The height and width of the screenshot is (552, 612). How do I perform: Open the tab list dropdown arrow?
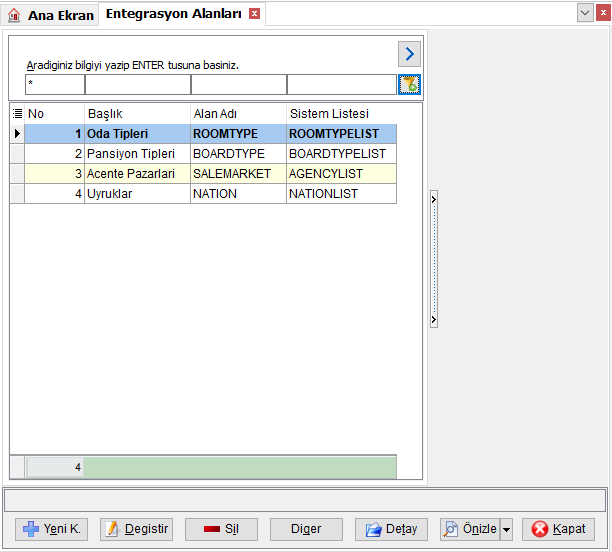point(585,13)
